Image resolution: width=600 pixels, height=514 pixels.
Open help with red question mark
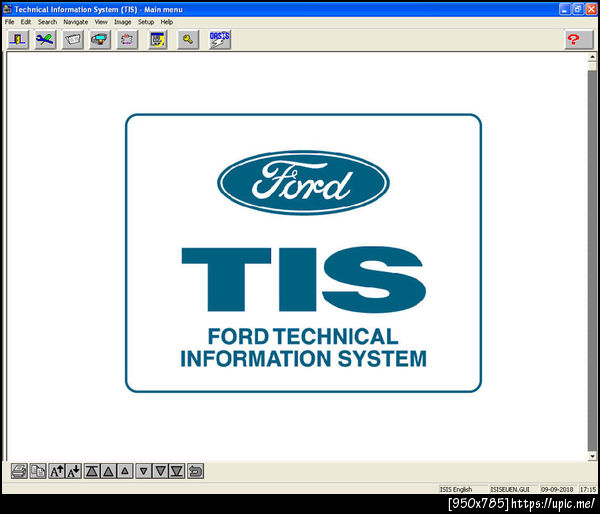(579, 39)
